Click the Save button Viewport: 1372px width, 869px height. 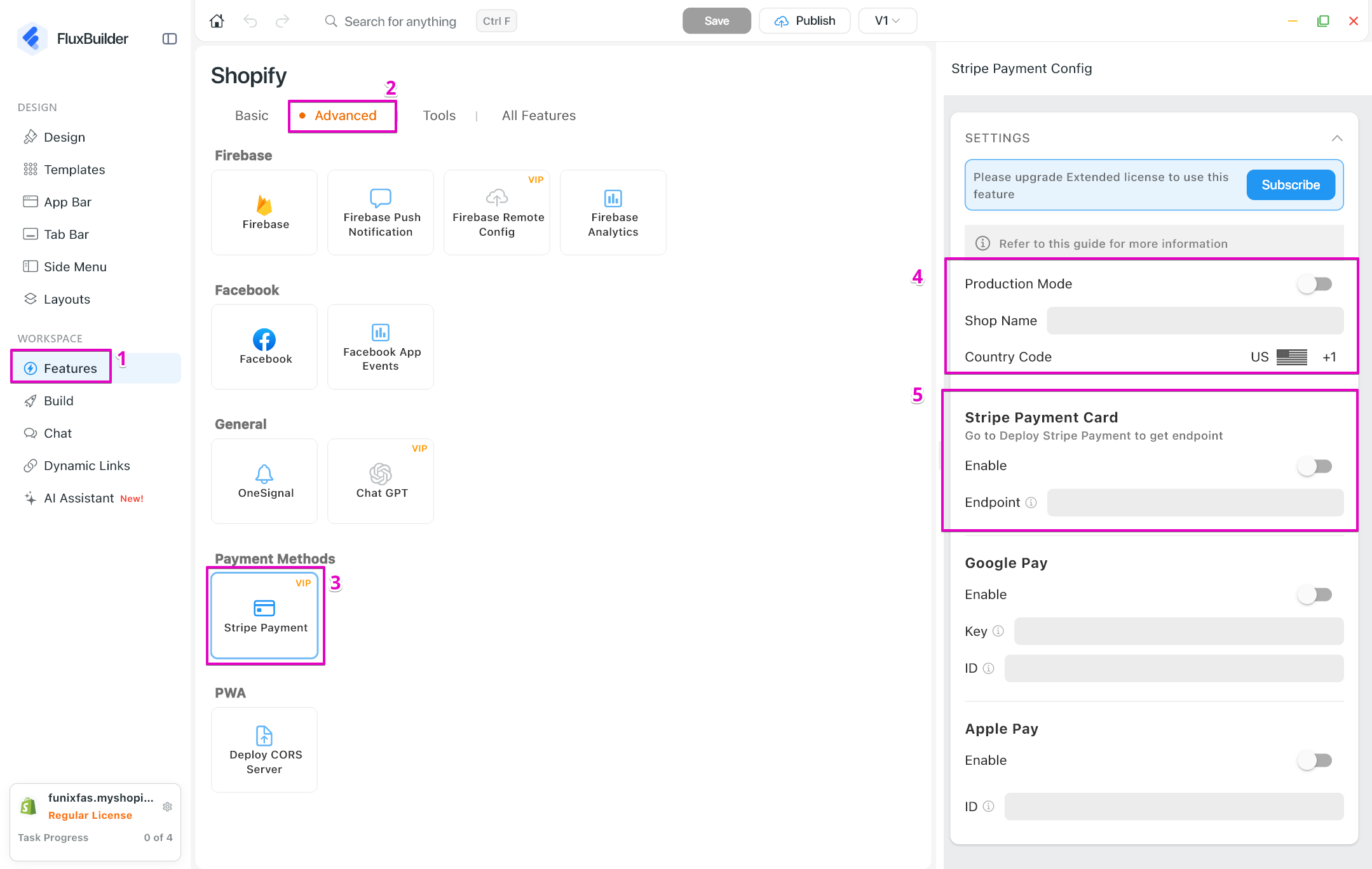pyautogui.click(x=716, y=21)
